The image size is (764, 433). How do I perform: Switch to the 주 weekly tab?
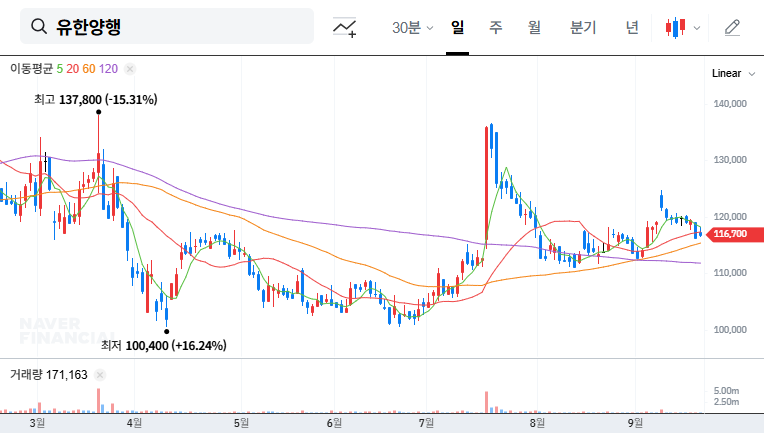click(x=496, y=27)
